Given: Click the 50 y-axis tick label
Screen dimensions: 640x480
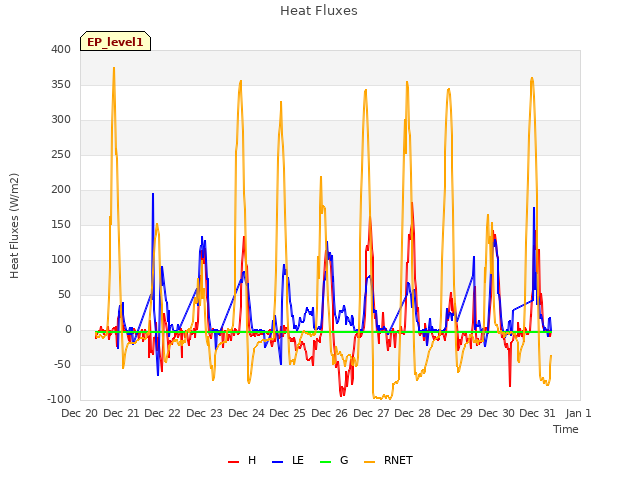Looking at the screenshot, I should [64, 295].
